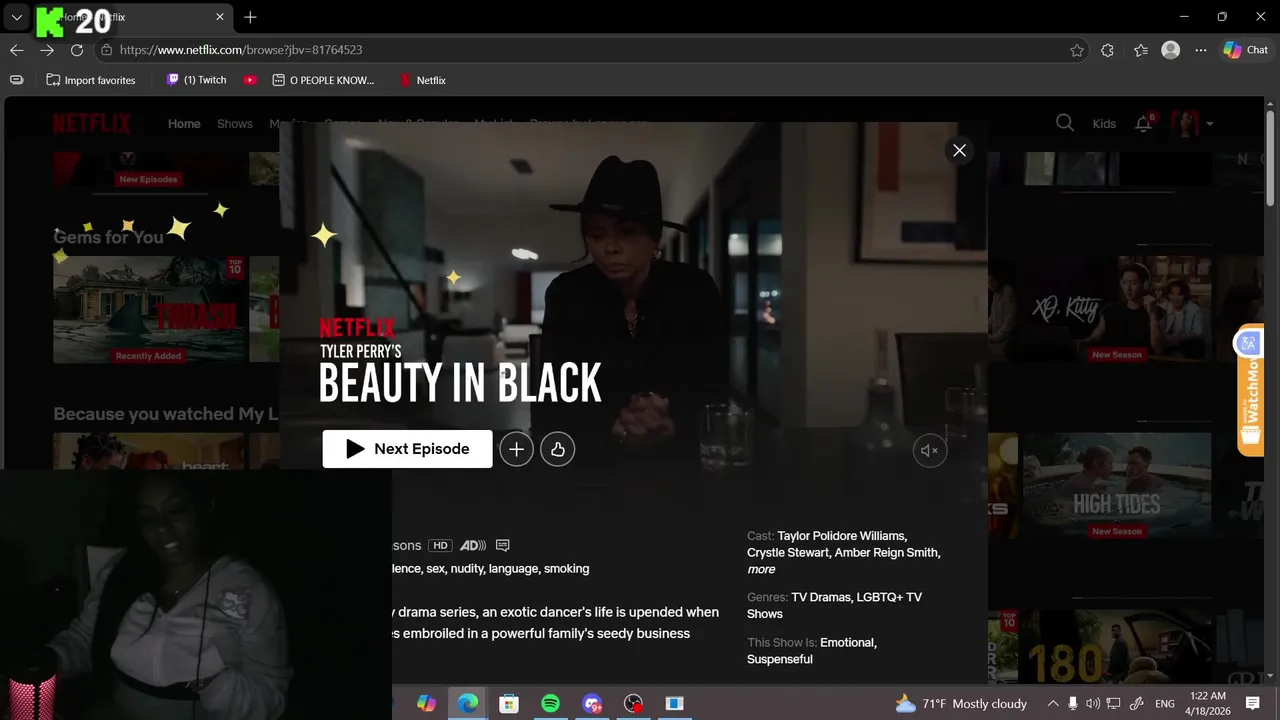The width and height of the screenshot is (1280, 720).
Task: Click the audio description AD badge
Action: pos(473,545)
